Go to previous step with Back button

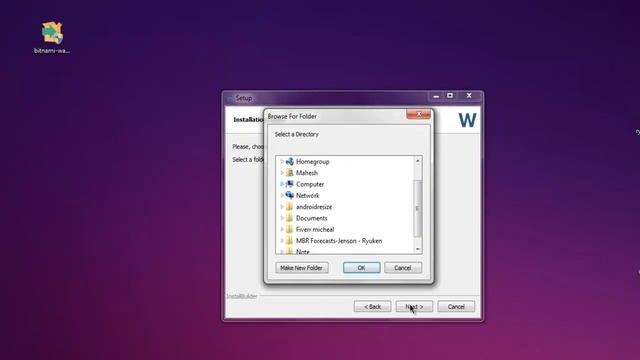coord(372,307)
